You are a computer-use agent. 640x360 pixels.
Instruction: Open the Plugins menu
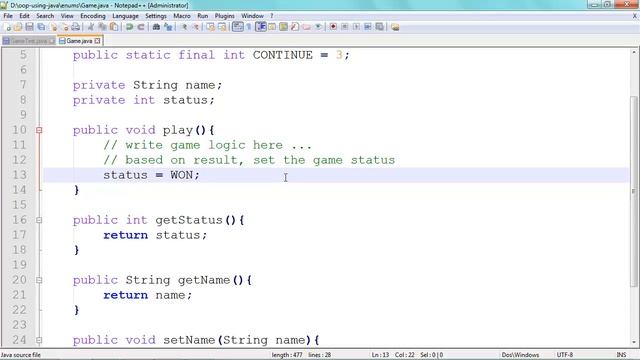tap(224, 16)
